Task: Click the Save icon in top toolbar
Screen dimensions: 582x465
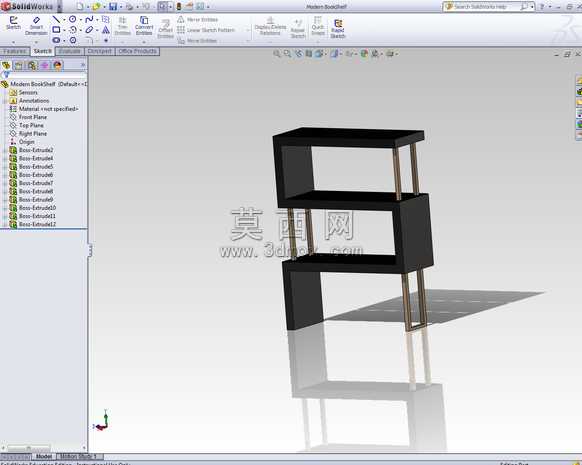Action: 113,6
